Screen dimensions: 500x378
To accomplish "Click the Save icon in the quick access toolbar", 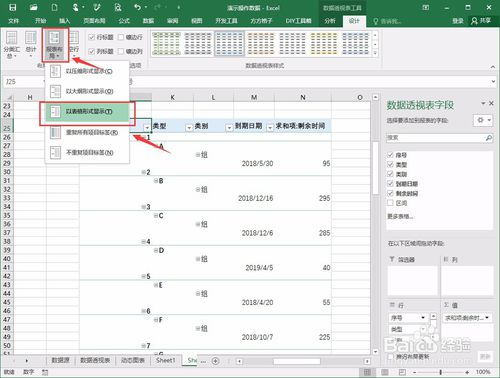I will click(12, 7).
